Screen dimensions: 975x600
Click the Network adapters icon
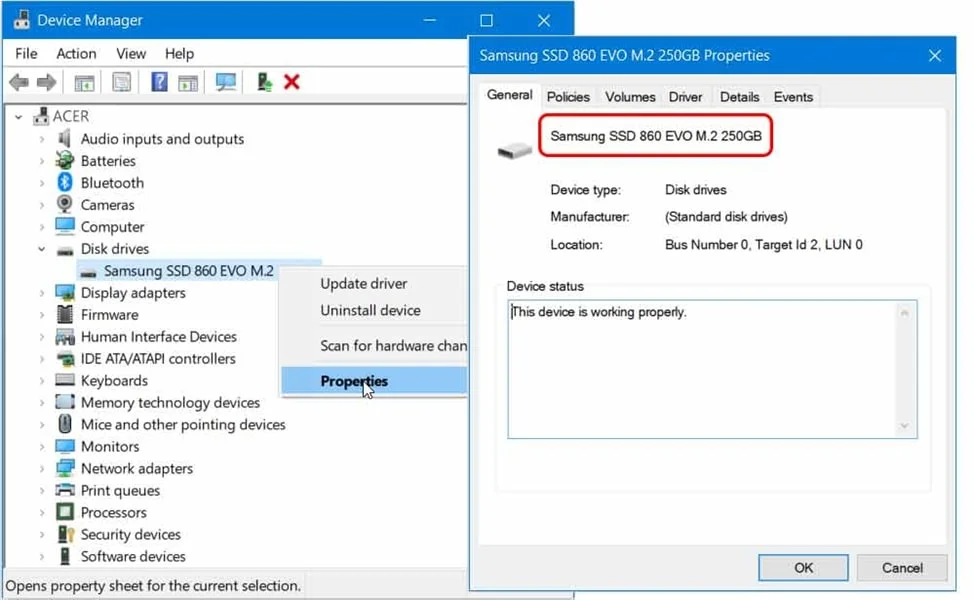click(65, 468)
